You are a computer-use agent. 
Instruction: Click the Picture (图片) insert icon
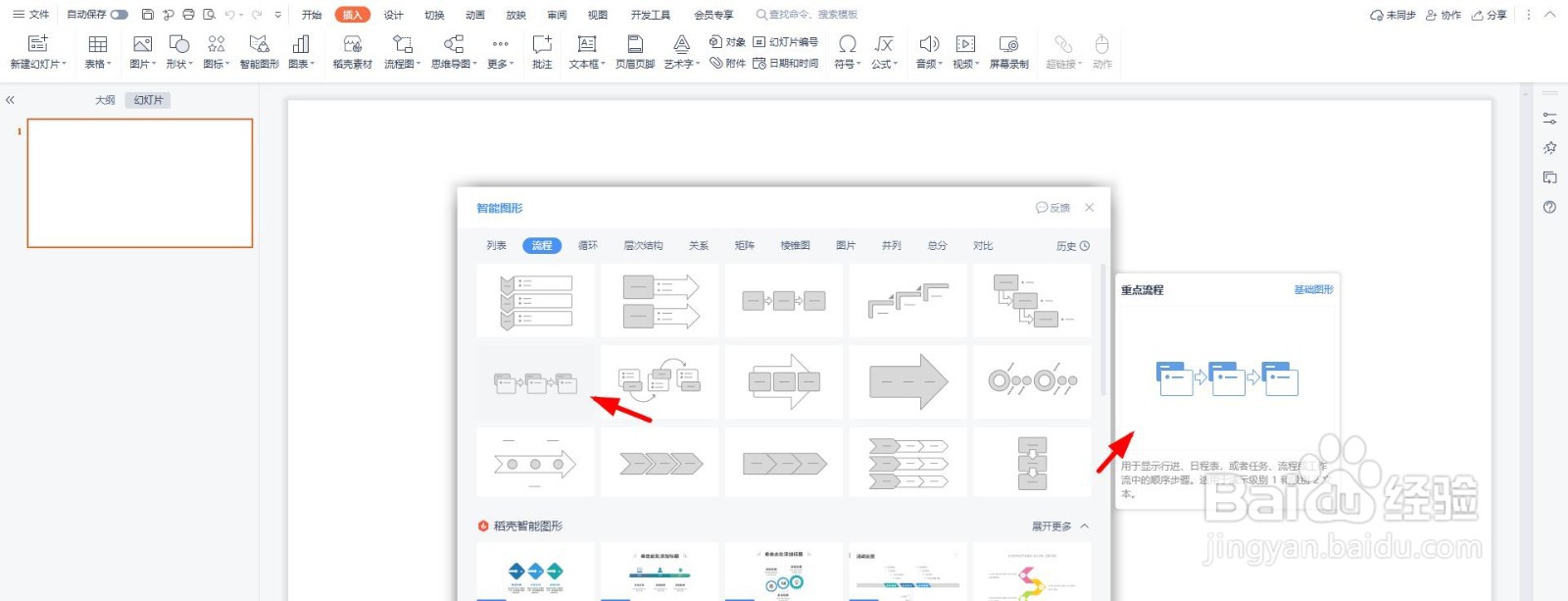click(x=142, y=44)
